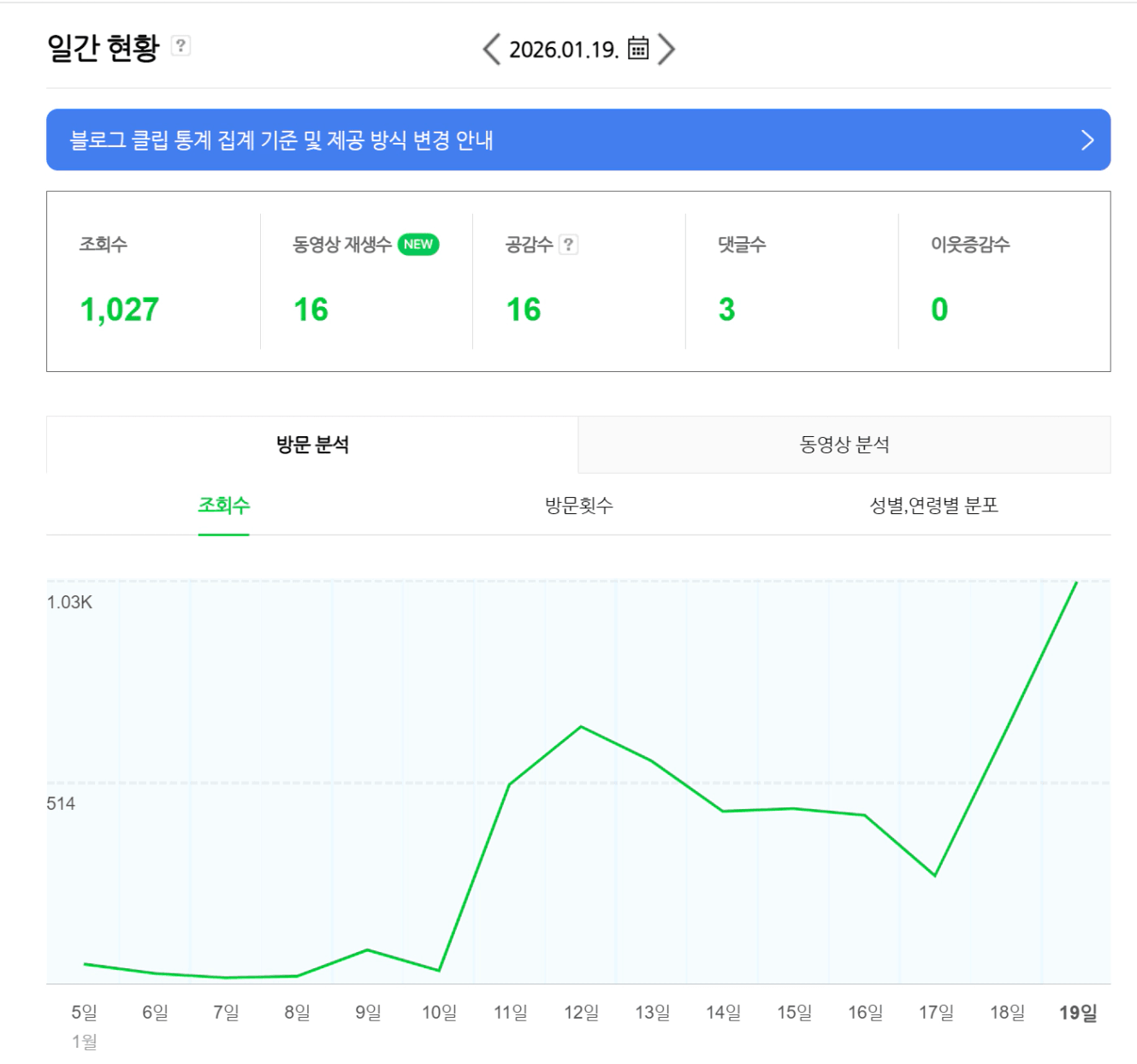Click the 댓글수 count value
Screen dimensions: 1137x1064
pos(726,310)
